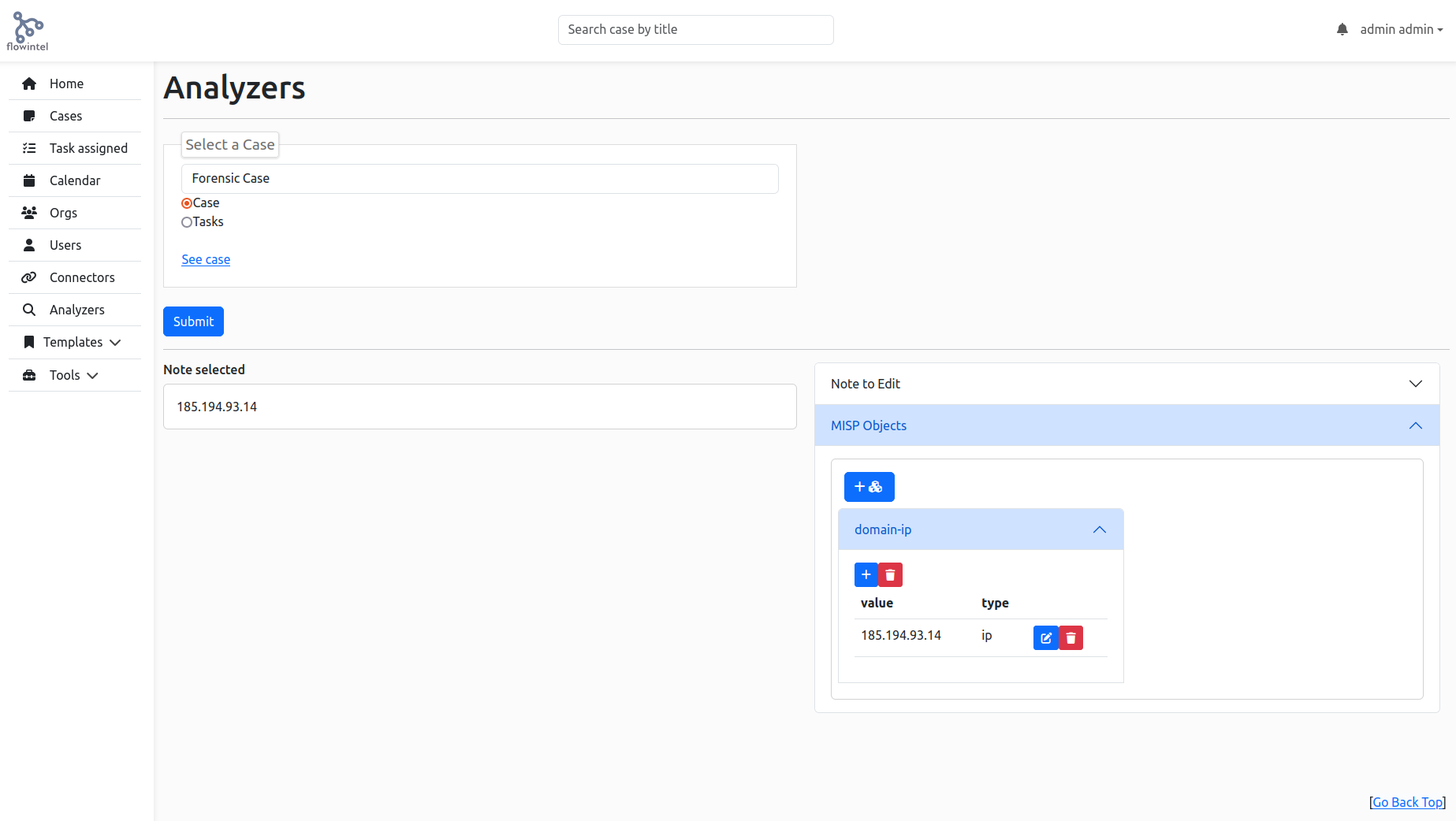Click the Note selected box with 185.194.93.14

point(480,407)
